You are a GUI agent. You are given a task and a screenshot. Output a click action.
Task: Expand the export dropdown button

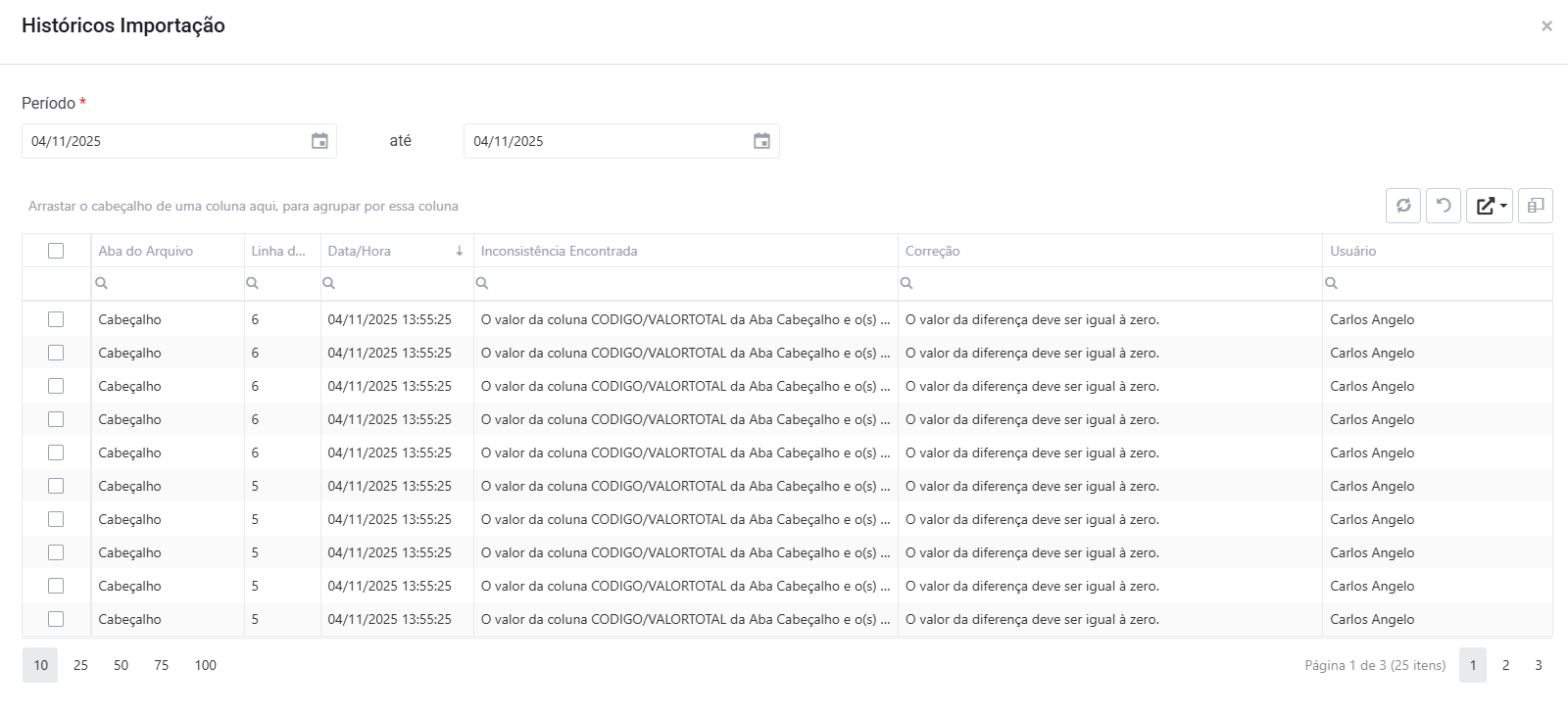click(1490, 206)
